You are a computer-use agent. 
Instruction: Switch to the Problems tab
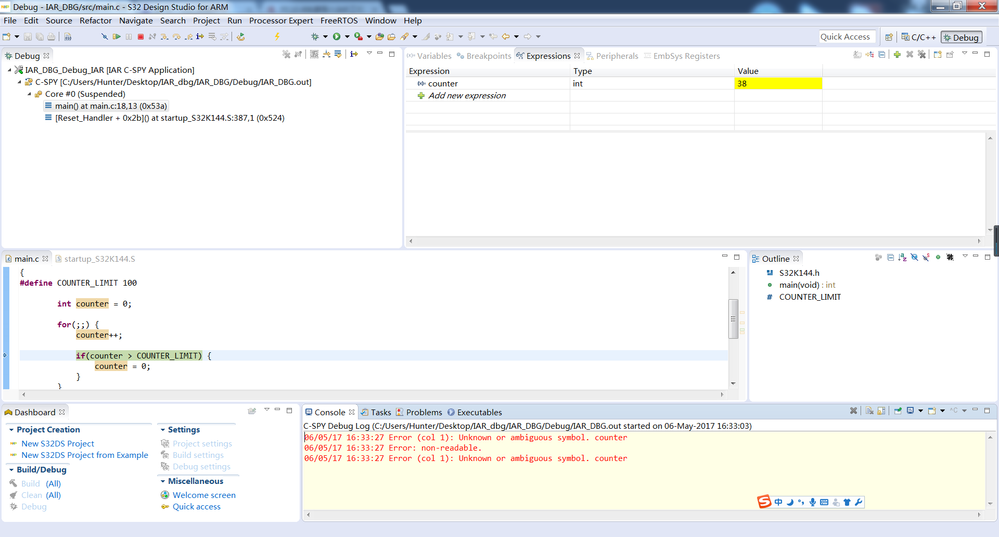(x=419, y=412)
